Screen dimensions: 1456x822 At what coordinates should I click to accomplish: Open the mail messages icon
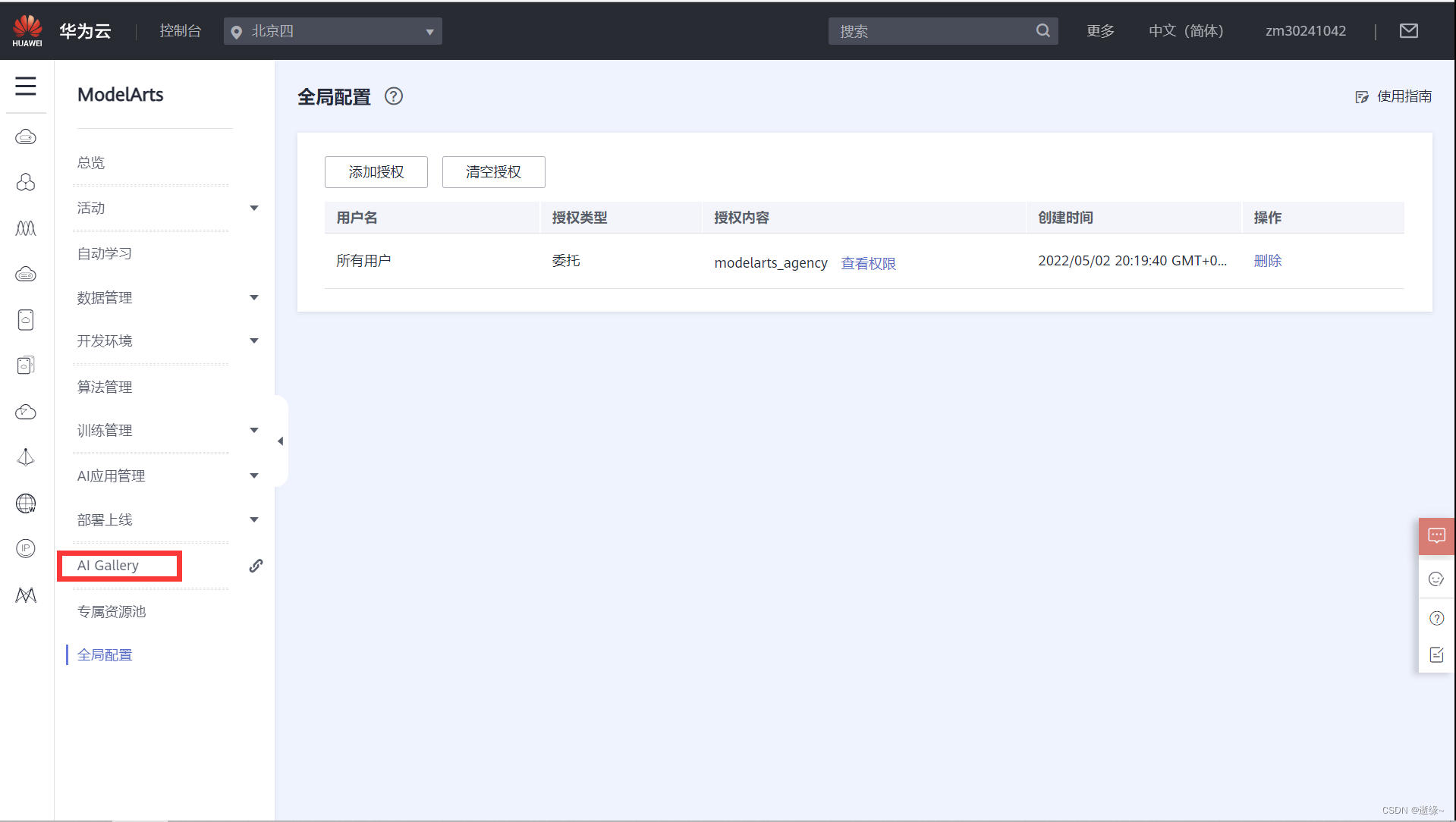[x=1409, y=30]
